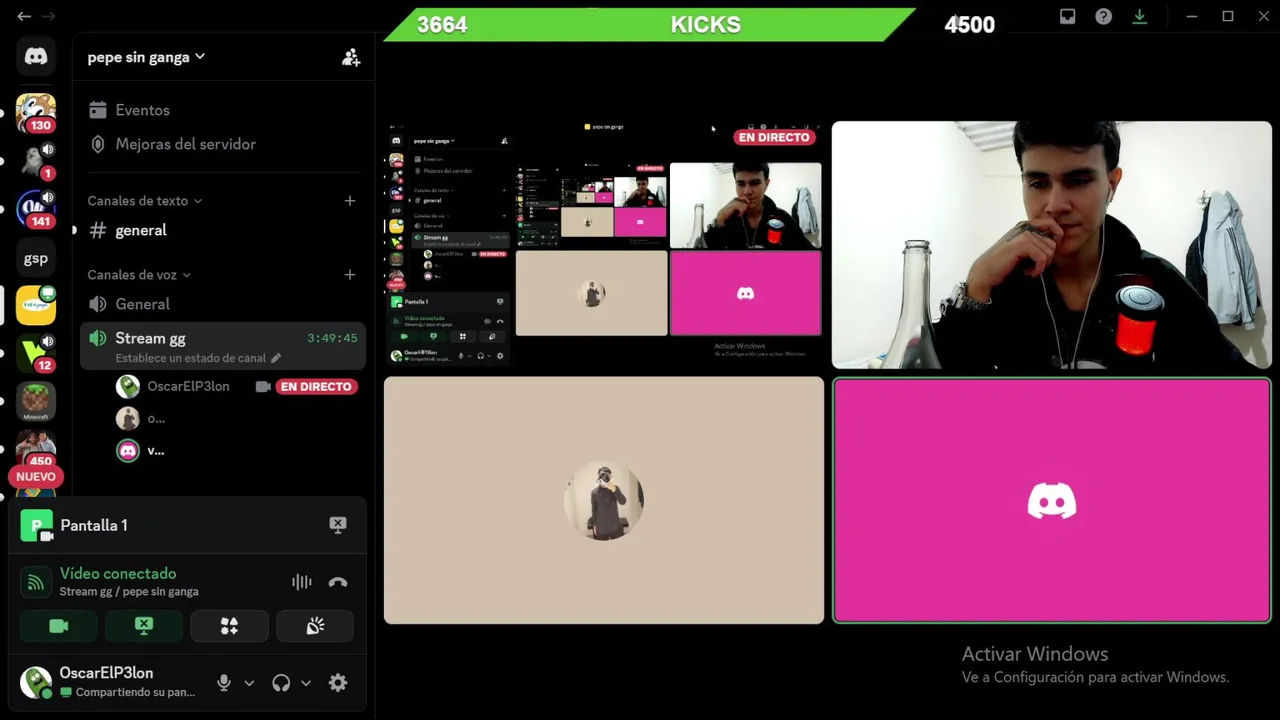Screen dimensions: 1280x720
Task: Focus the pink Discord avatar tile
Action: [1052, 500]
